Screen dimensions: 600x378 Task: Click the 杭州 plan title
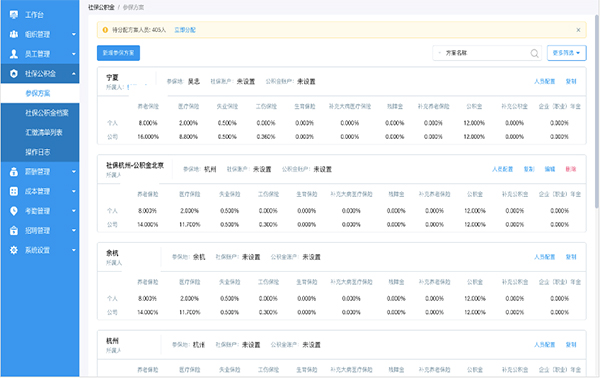point(112,341)
